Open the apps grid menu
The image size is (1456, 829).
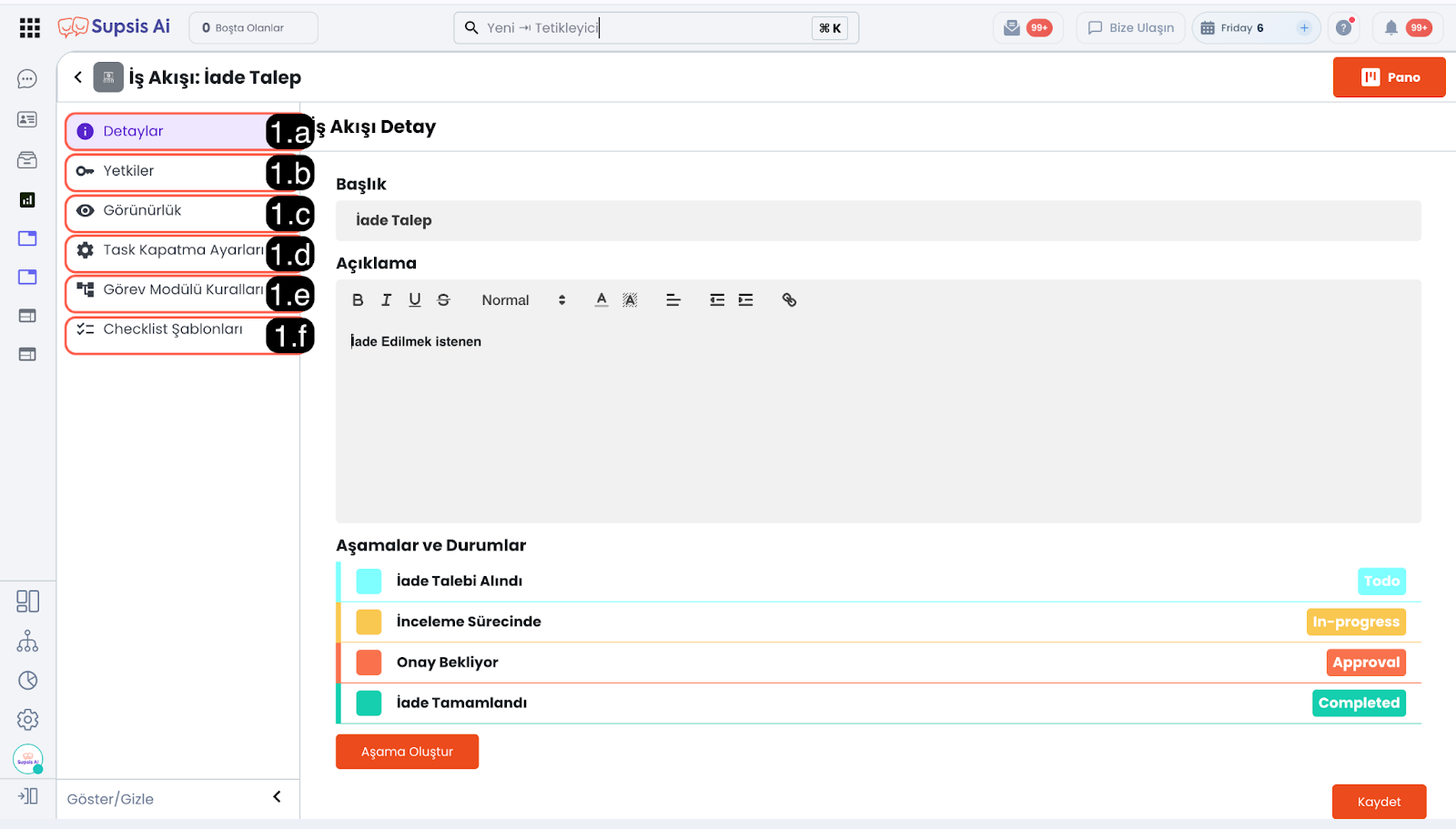tap(30, 28)
